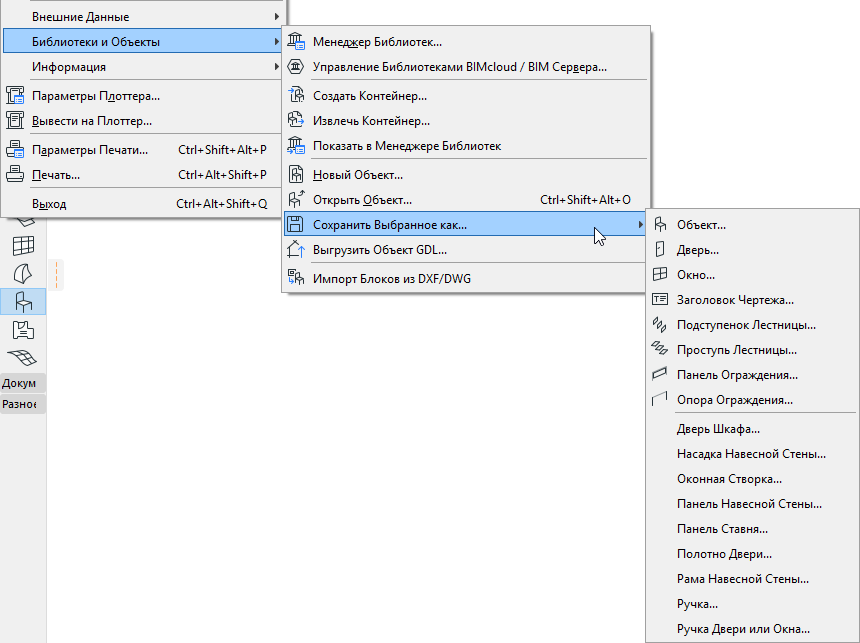The height and width of the screenshot is (643, 860).
Task: Click the Открыть Объект chair icon
Action: pos(296,200)
